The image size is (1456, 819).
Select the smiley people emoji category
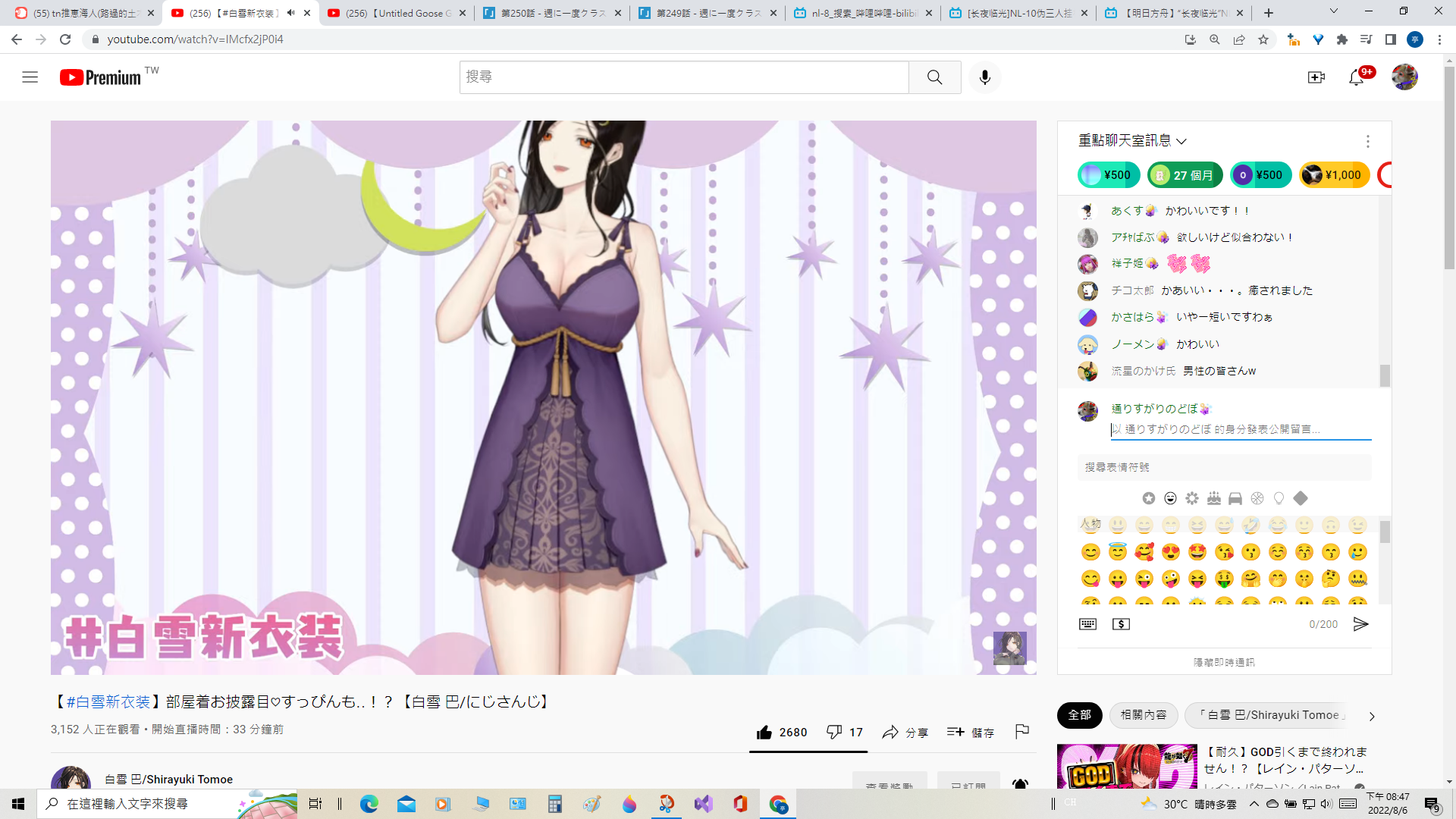pos(1171,498)
